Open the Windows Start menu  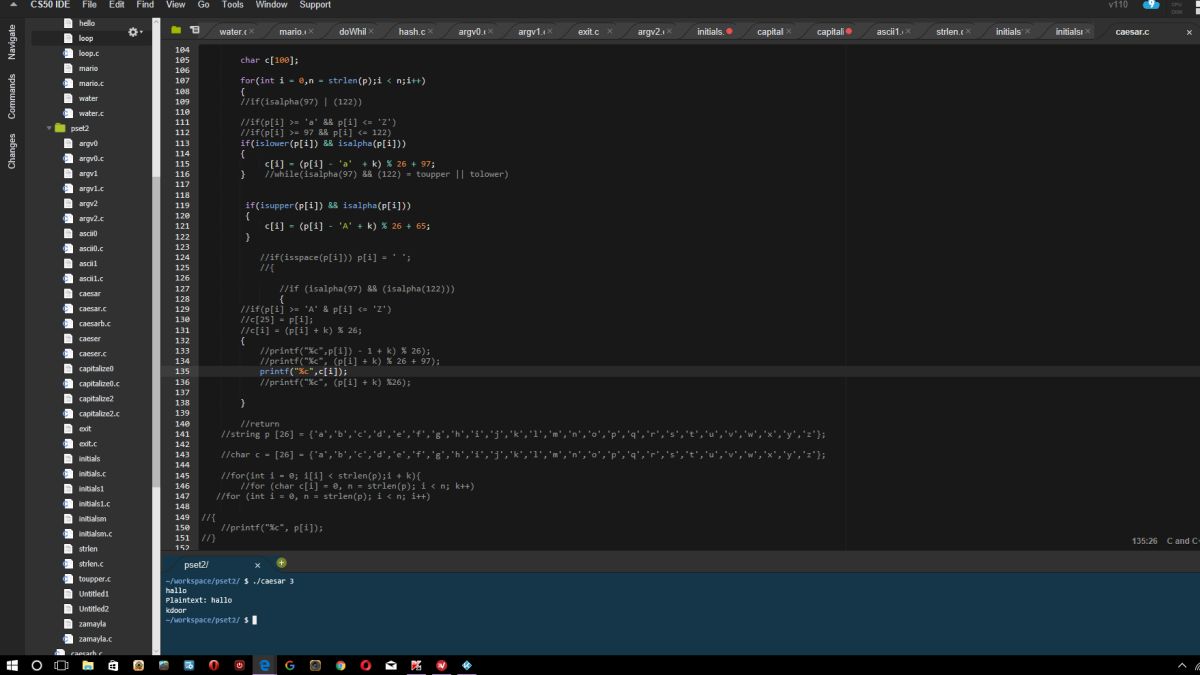tap(13, 665)
